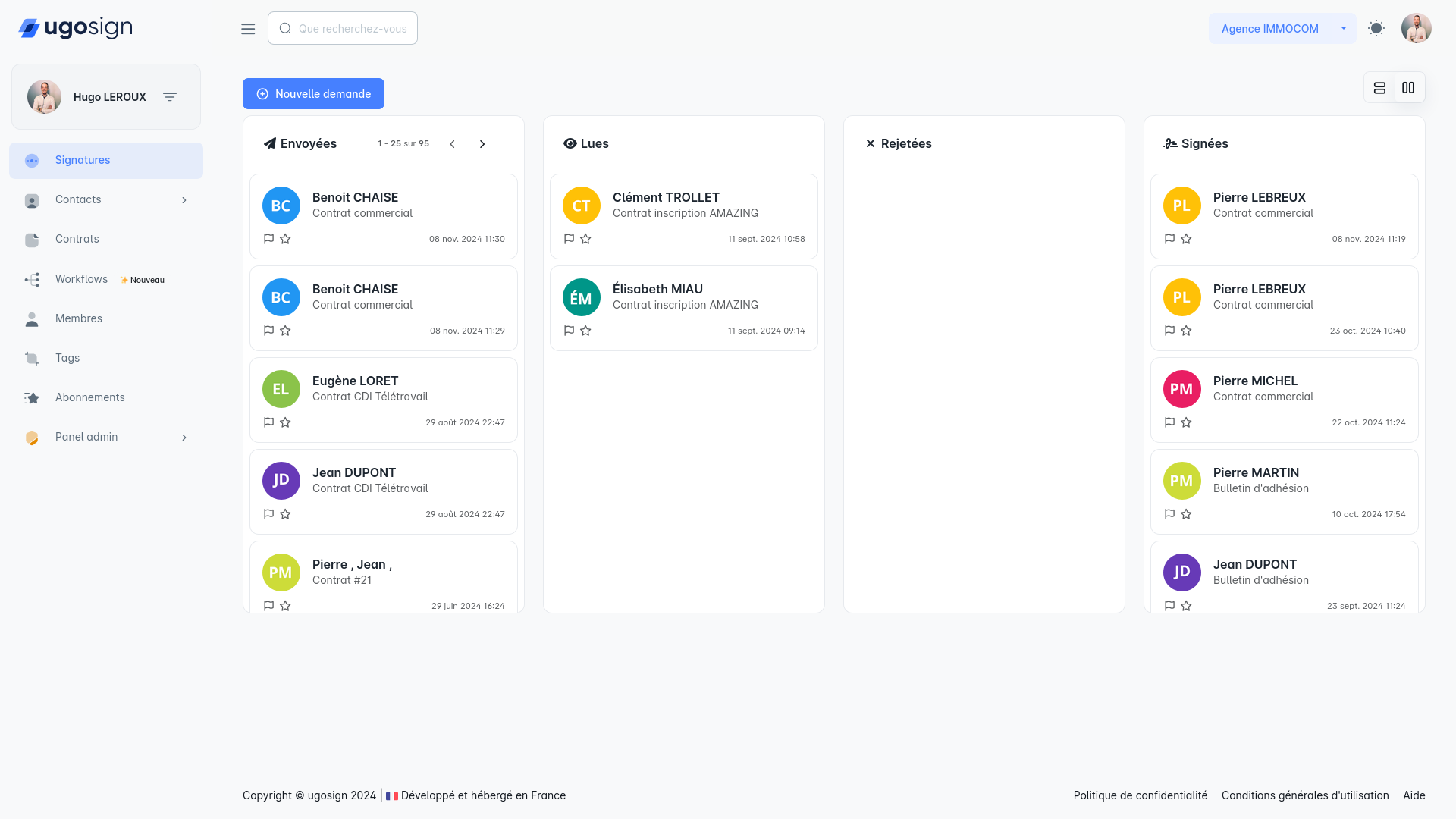This screenshot has height=819, width=1456.
Task: Click the Nouvelle demande button
Action: 313,94
